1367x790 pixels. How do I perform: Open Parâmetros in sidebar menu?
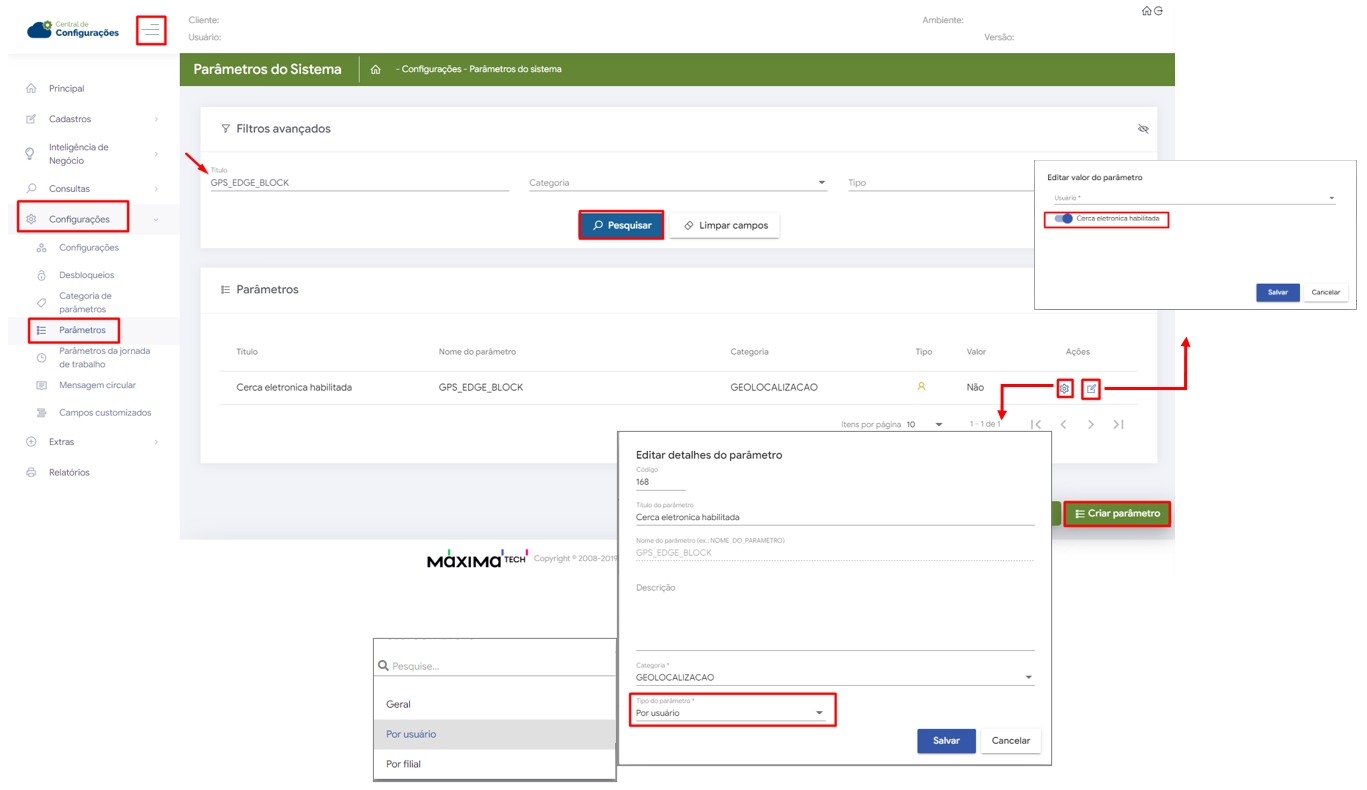tap(82, 330)
